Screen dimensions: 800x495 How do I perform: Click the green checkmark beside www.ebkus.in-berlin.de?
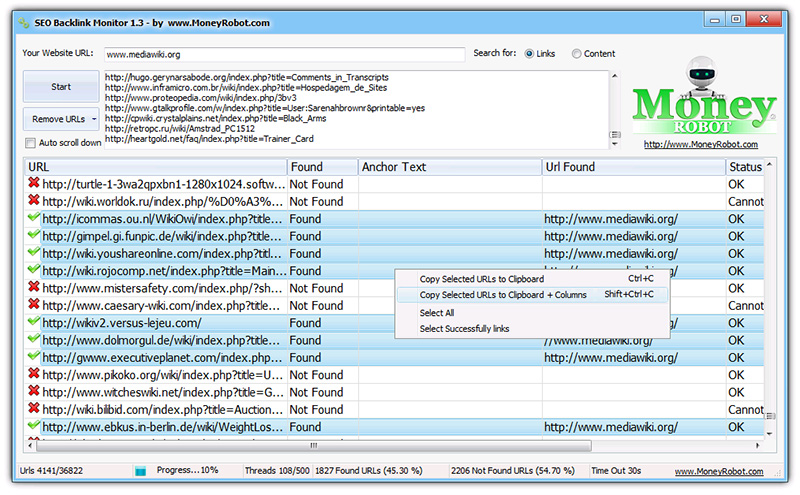click(x=34, y=426)
